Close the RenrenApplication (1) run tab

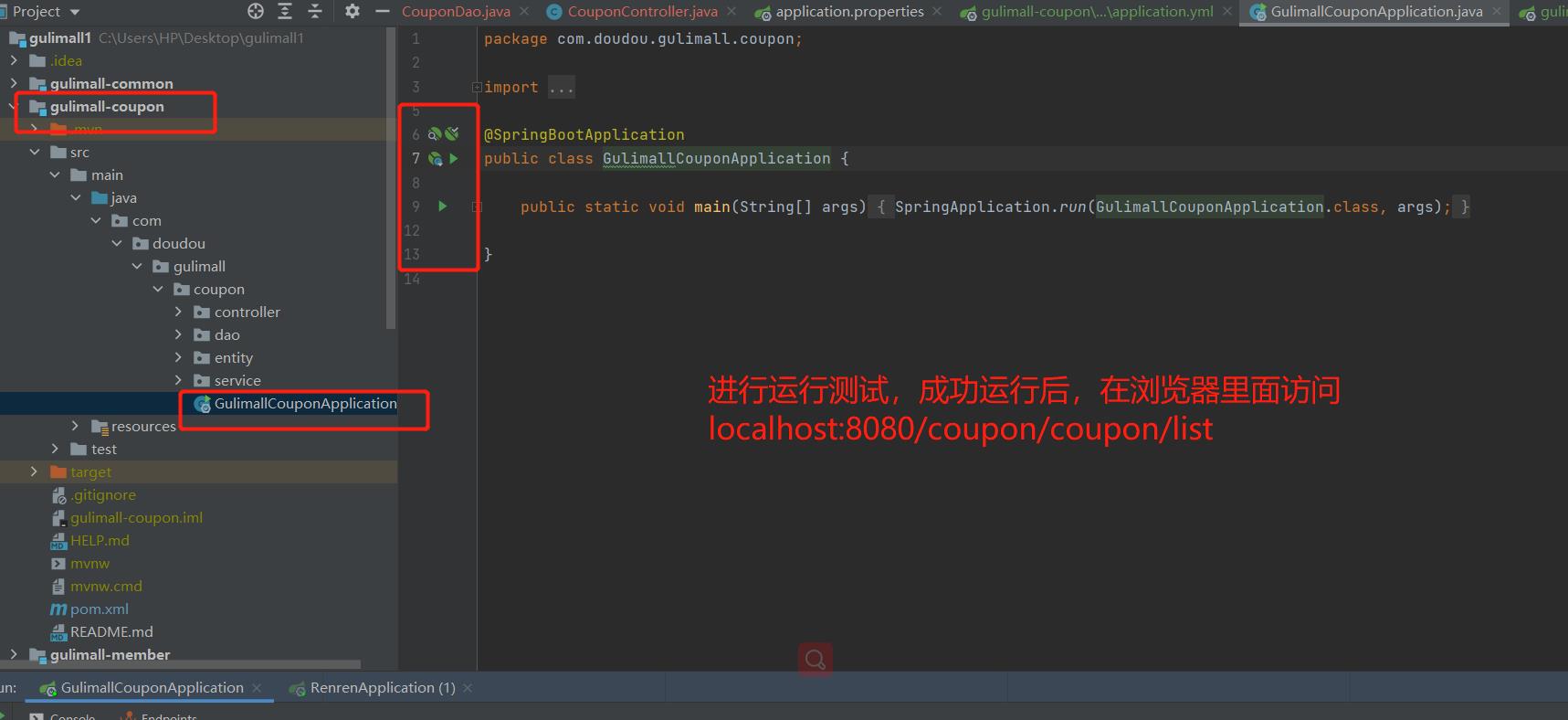coord(468,687)
